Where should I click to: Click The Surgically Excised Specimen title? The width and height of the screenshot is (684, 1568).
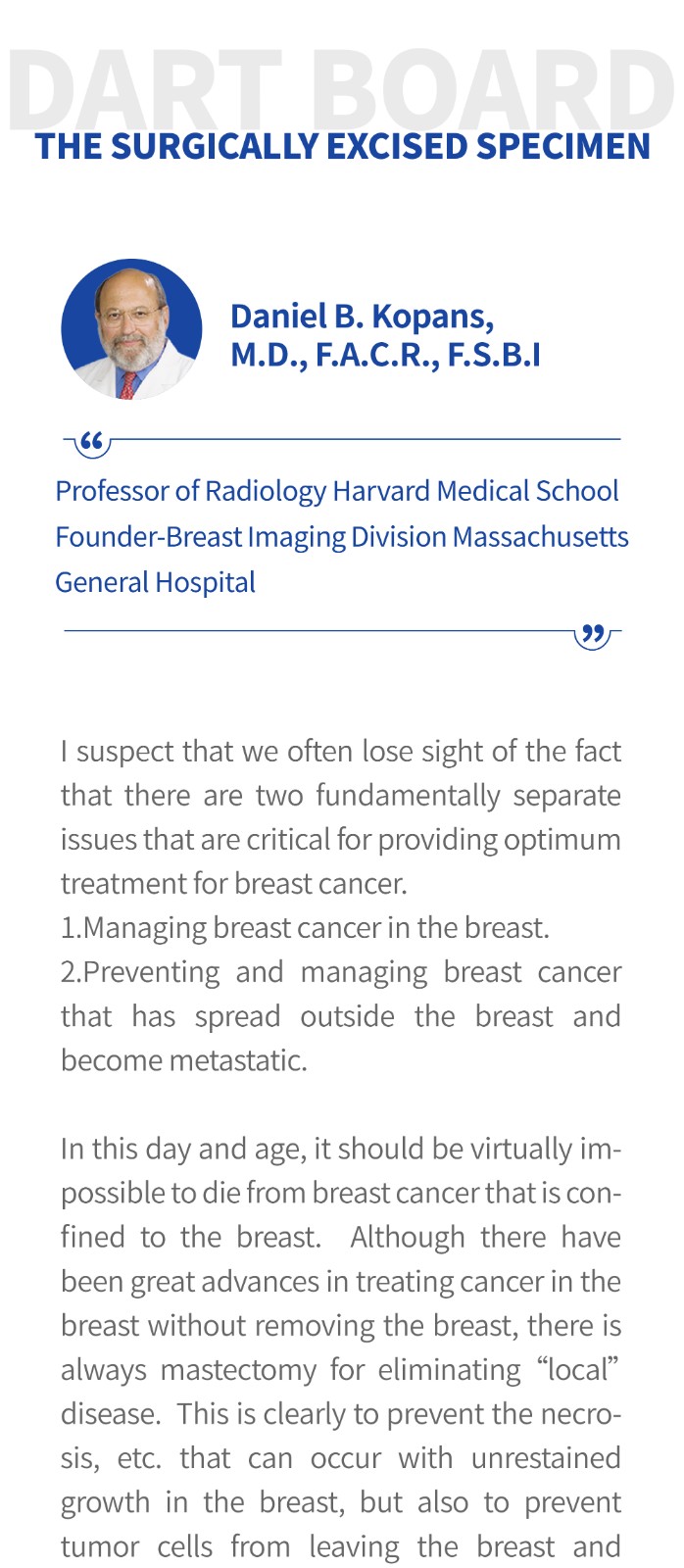[x=342, y=146]
